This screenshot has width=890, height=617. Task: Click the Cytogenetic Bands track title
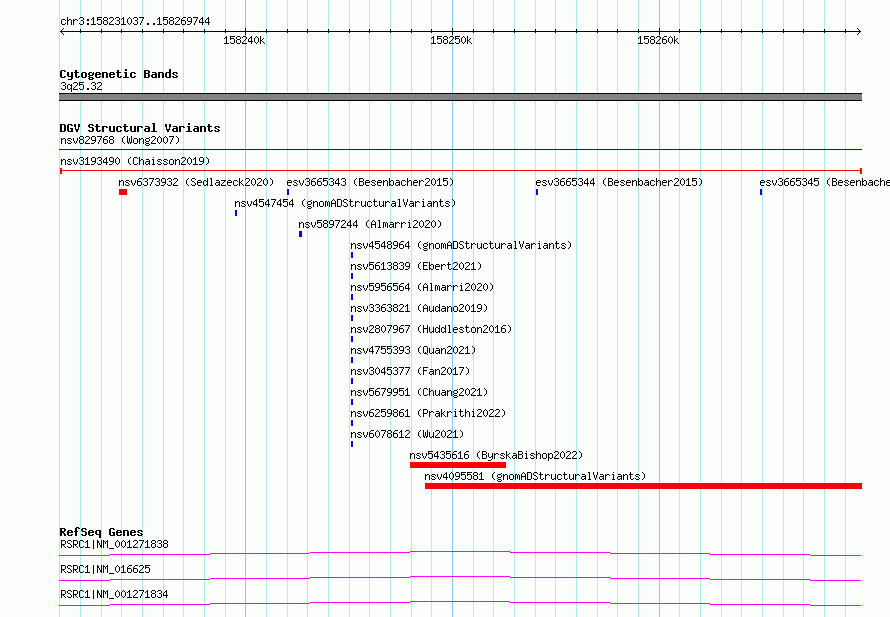119,74
